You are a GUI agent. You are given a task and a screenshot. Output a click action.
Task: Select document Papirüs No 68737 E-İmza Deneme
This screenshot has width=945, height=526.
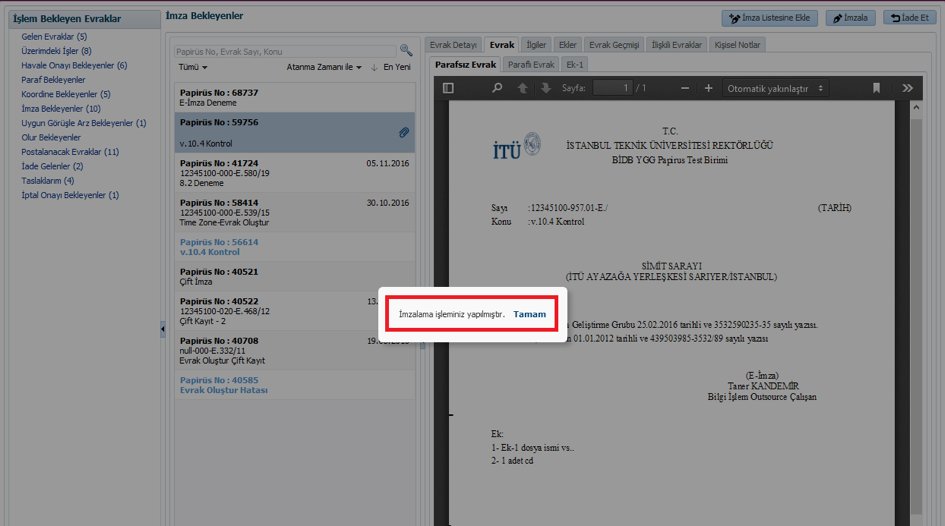tap(295, 98)
